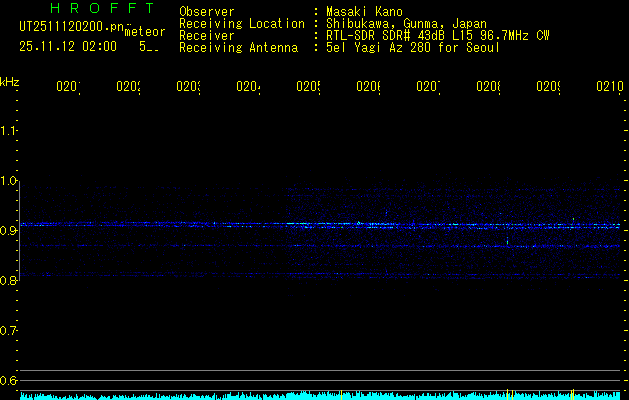
Task: Click the 0.7 kHz frequency axis label
Action: coord(10,330)
